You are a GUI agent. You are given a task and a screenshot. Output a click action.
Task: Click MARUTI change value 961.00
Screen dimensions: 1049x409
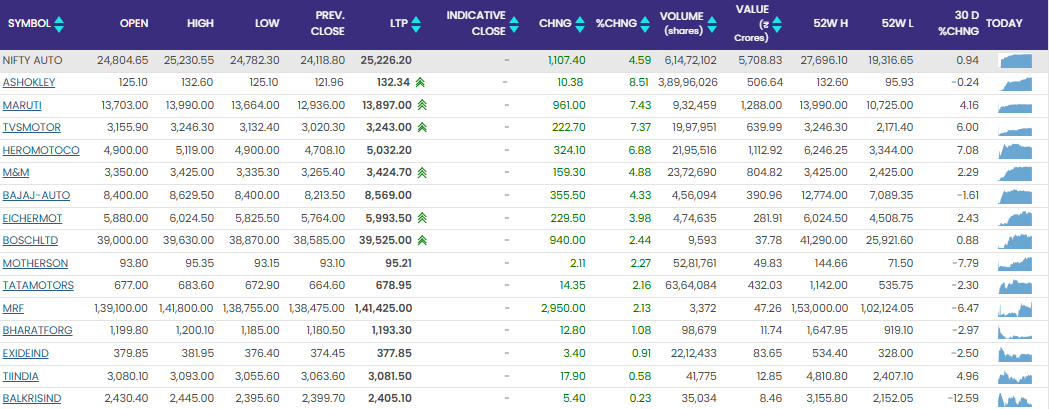coord(569,105)
